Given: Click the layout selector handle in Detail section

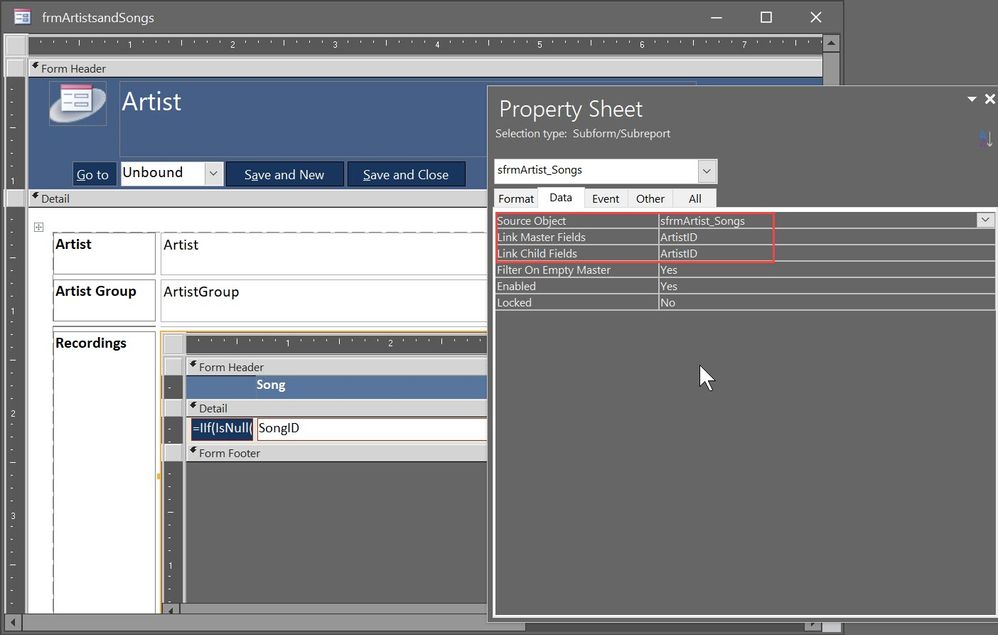Looking at the screenshot, I should 39,227.
